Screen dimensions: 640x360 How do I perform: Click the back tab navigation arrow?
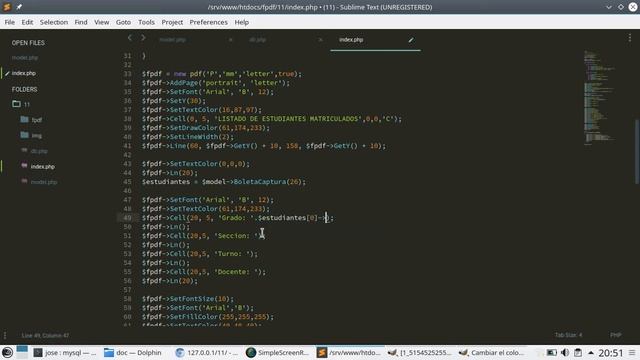pyautogui.click(x=130, y=38)
